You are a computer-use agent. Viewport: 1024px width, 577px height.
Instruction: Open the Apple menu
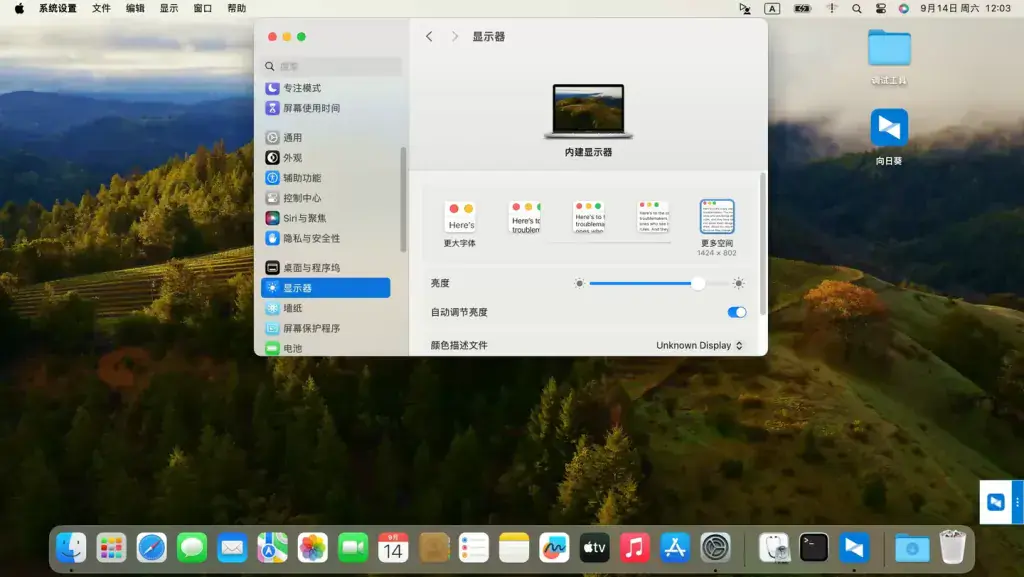(x=20, y=8)
